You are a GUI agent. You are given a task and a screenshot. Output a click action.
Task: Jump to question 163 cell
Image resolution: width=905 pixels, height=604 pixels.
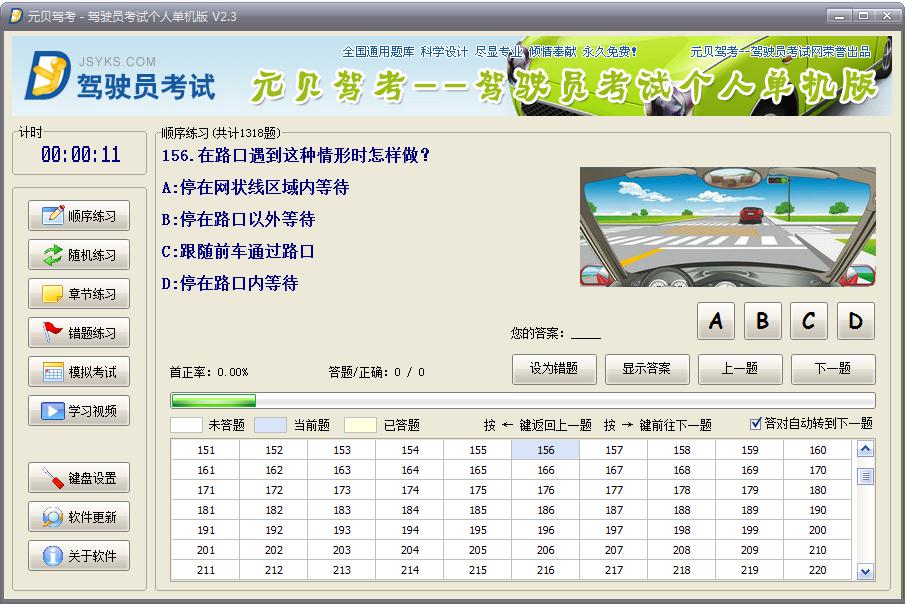click(x=342, y=470)
